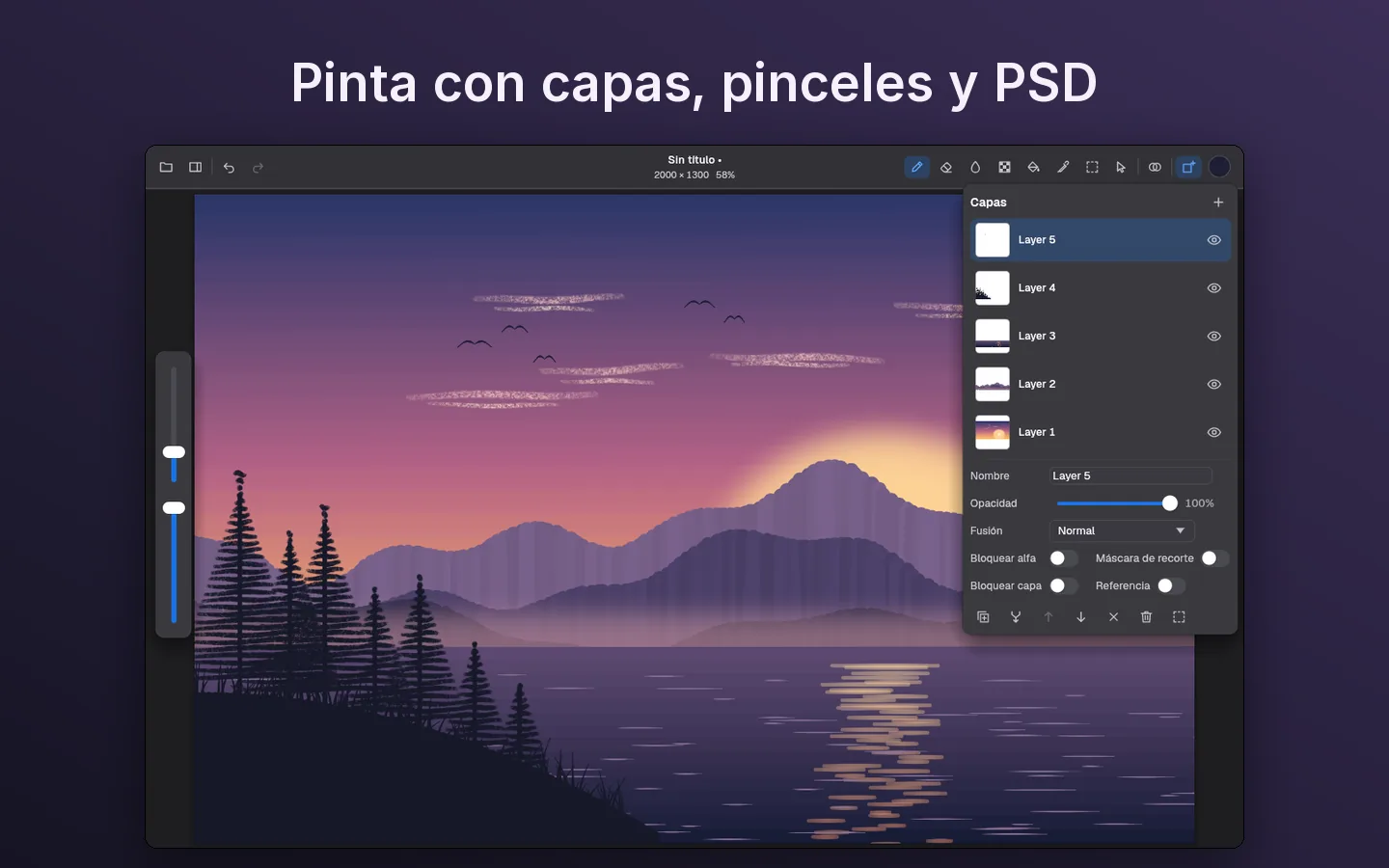Open the Fusión blend mode dropdown
This screenshot has height=868, width=1389.
click(1122, 531)
